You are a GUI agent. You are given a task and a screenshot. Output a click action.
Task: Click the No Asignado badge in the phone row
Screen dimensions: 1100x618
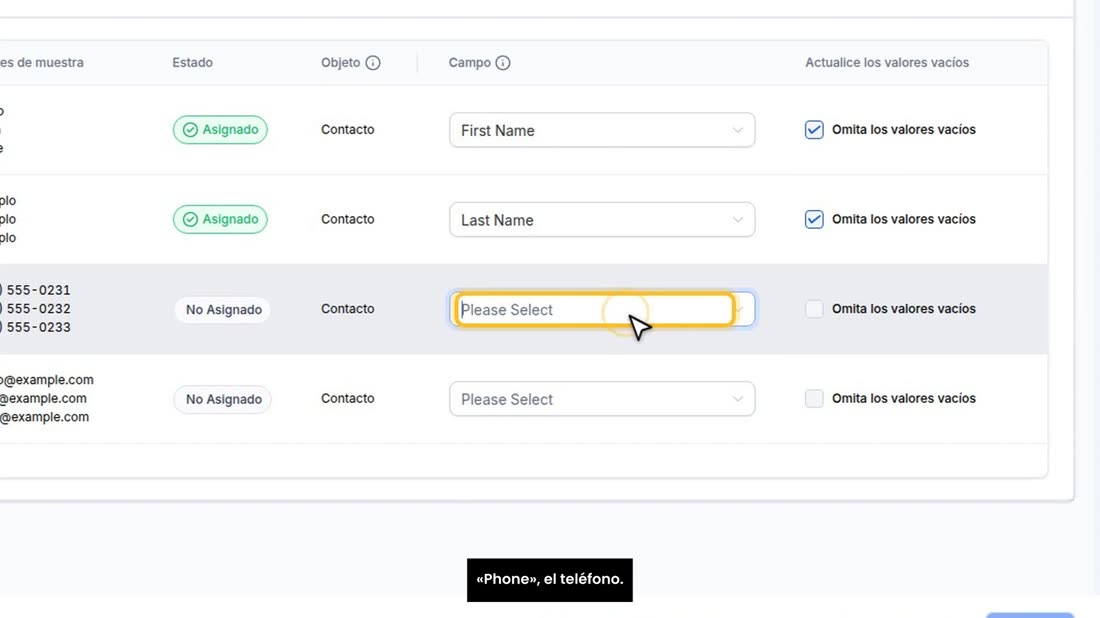pyautogui.click(x=223, y=309)
